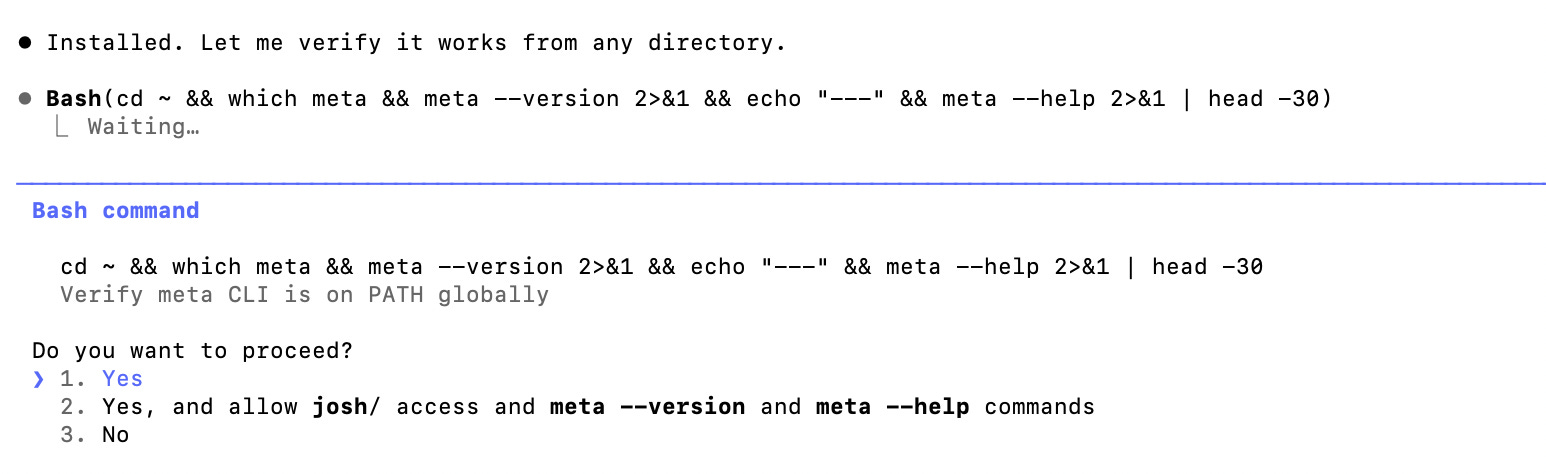Click the "Bash command" heading
Viewport: 1546px width, 474px height.
coord(115,211)
